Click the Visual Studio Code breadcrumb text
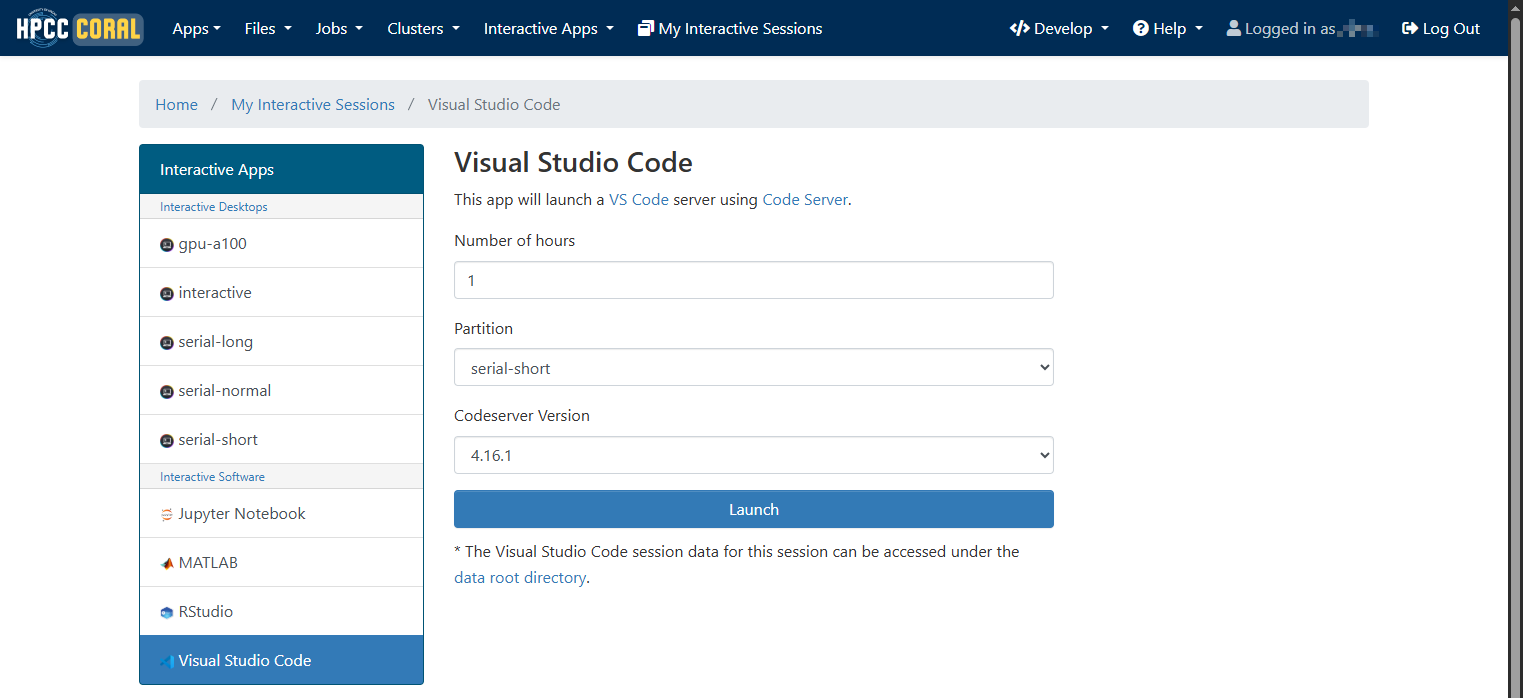 (494, 104)
